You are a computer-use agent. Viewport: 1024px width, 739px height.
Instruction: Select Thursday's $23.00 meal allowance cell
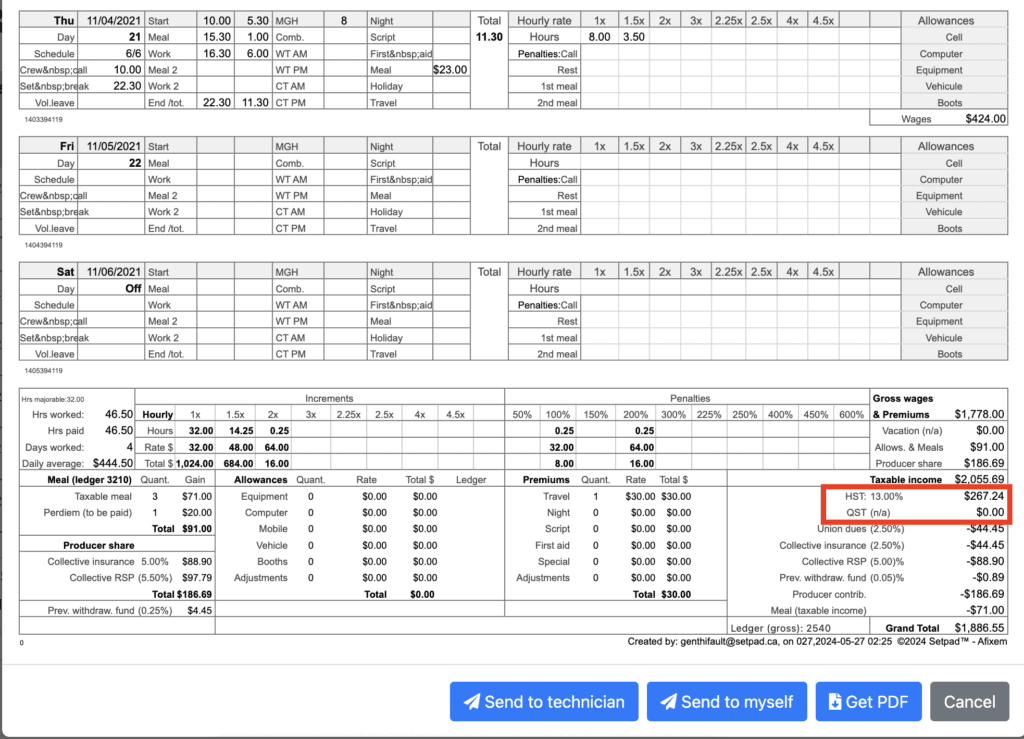(450, 70)
